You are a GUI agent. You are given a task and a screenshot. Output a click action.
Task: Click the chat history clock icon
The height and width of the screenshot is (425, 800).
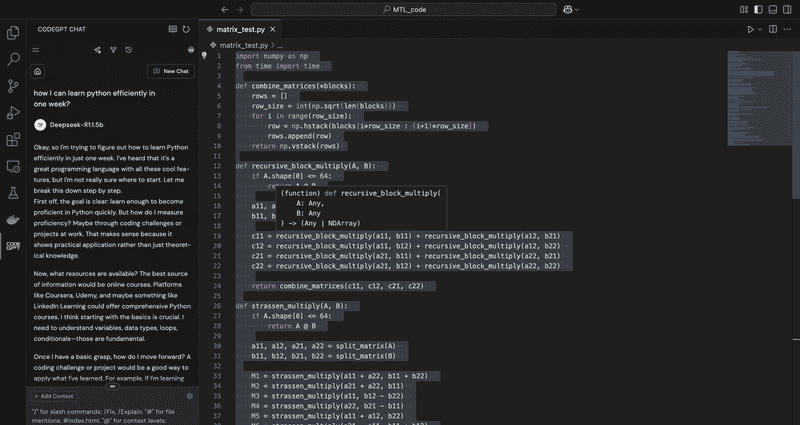click(x=128, y=49)
